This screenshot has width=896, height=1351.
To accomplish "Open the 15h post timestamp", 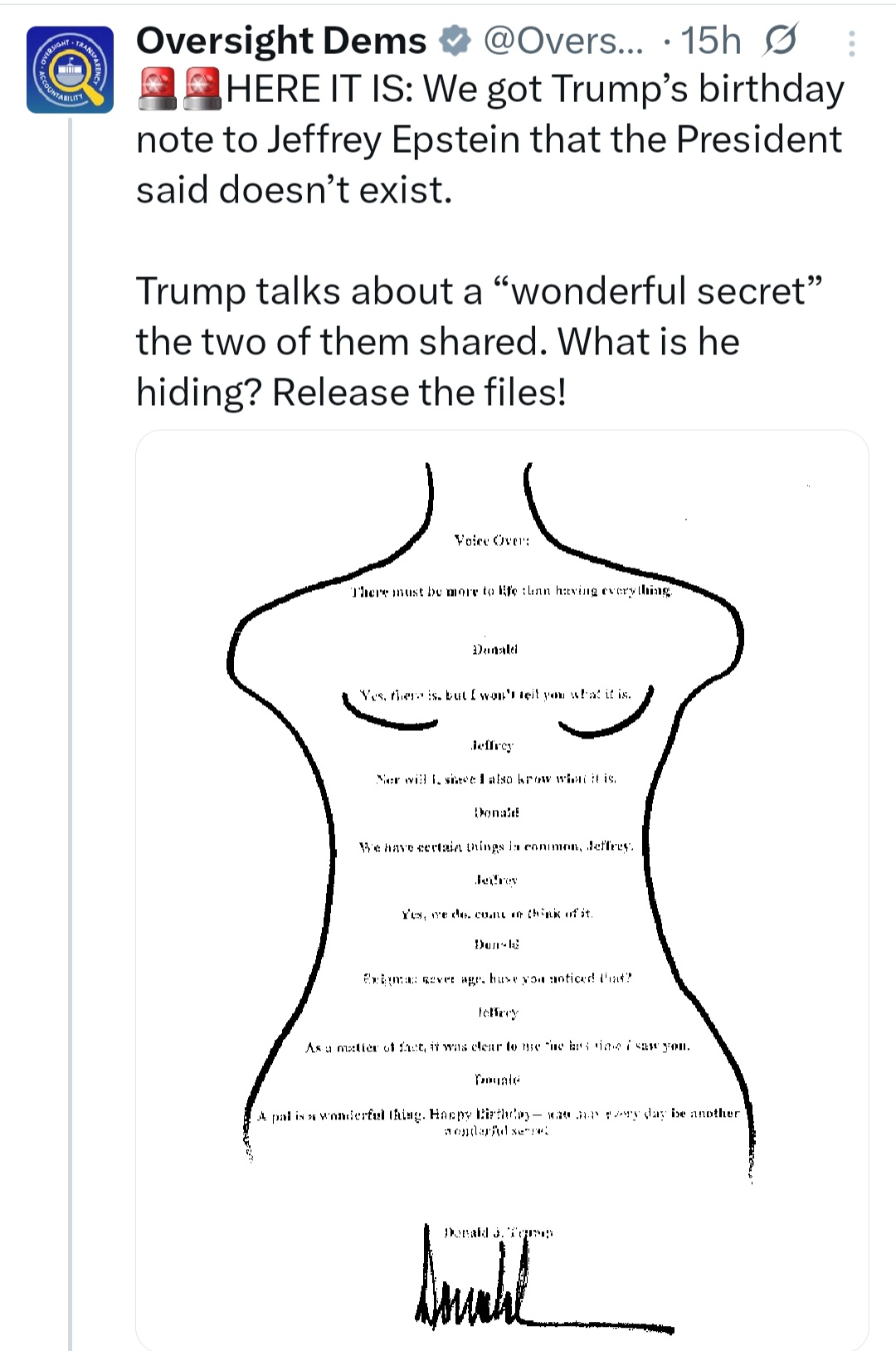I will (x=710, y=41).
